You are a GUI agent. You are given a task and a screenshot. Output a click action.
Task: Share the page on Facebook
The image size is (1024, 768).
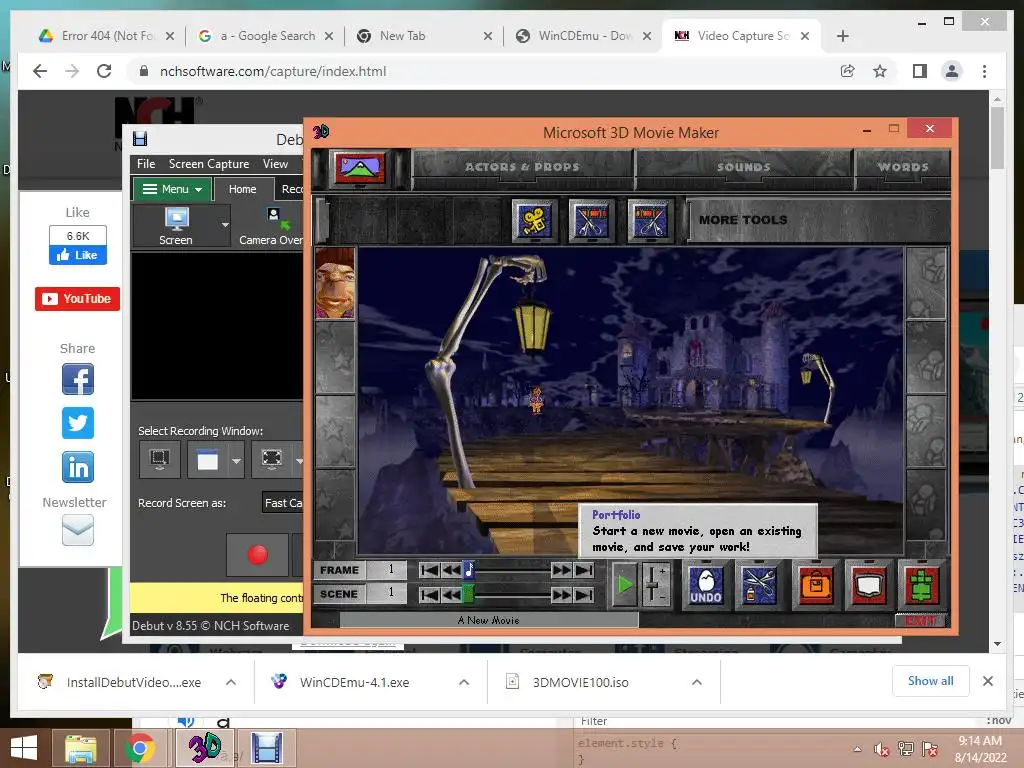(x=78, y=379)
